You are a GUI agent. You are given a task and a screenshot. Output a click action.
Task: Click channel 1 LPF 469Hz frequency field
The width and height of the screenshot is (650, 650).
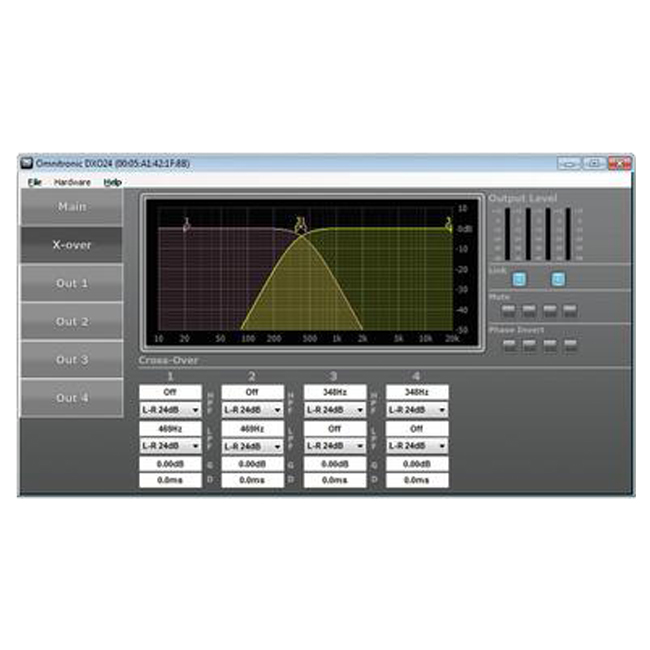click(x=170, y=428)
